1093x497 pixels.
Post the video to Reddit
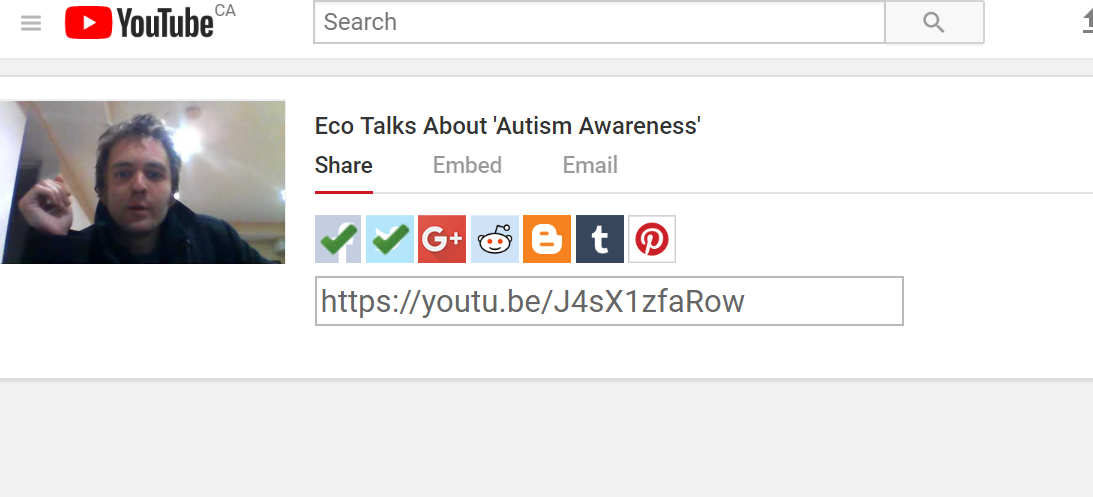coord(495,239)
